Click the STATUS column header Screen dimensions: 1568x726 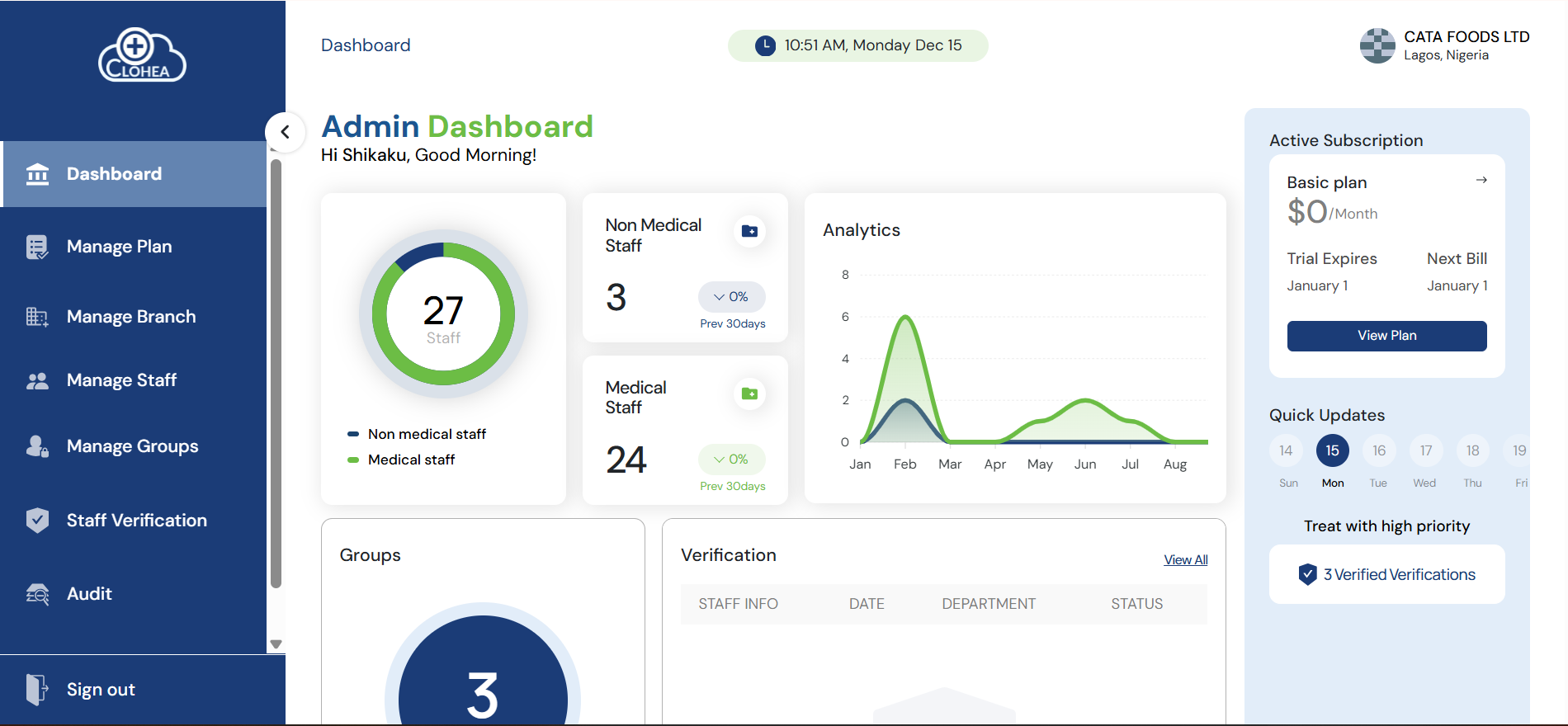point(1137,604)
